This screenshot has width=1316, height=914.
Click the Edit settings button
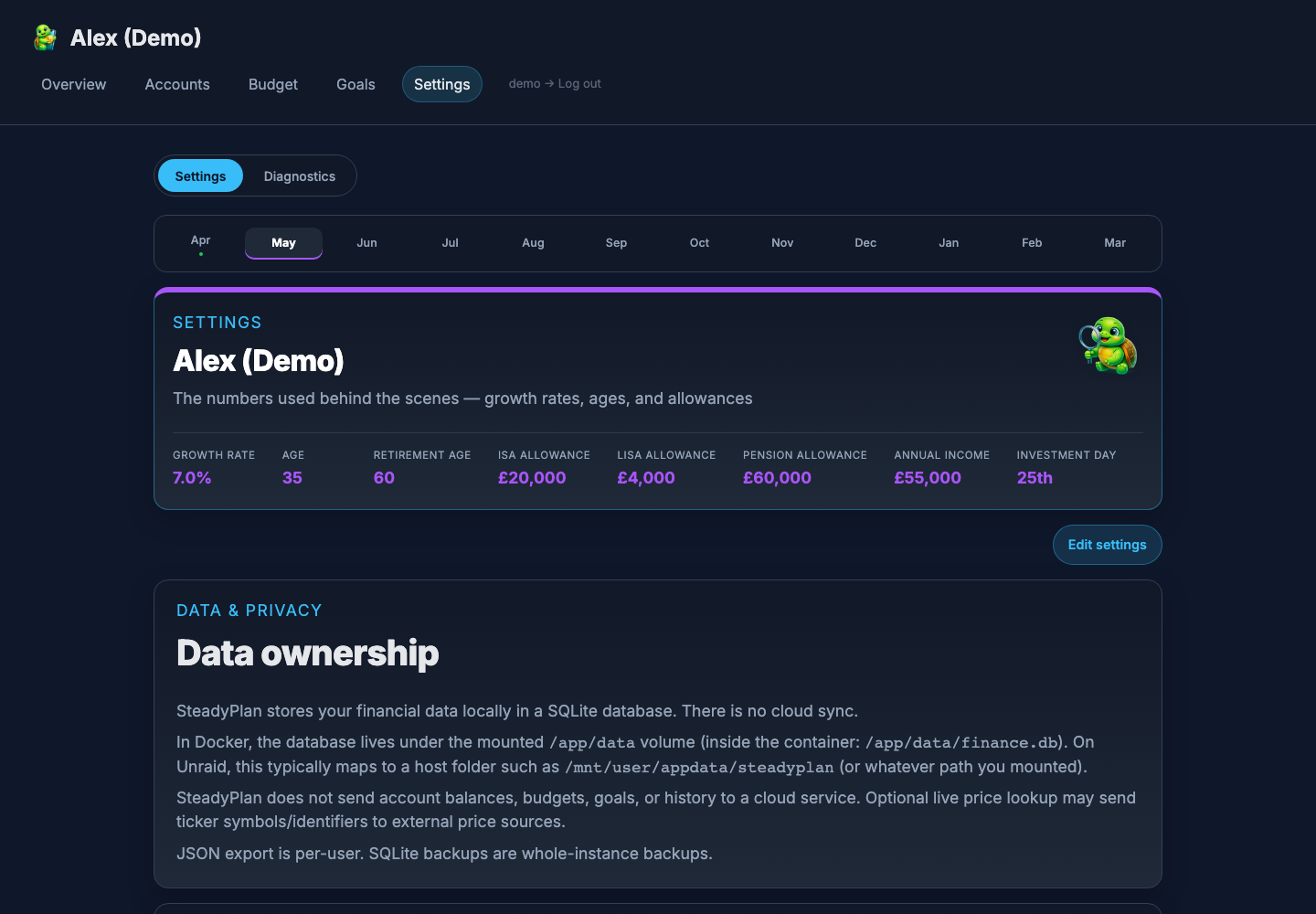[1107, 545]
